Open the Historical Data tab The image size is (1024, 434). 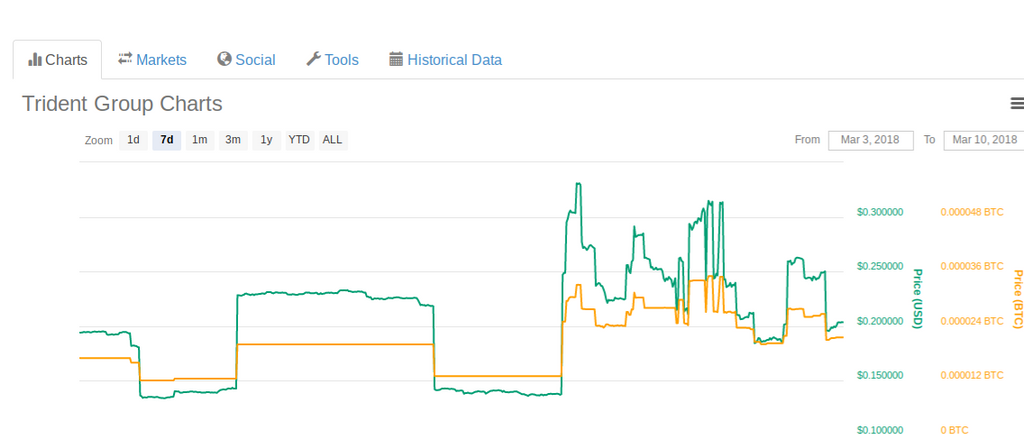[x=454, y=60]
